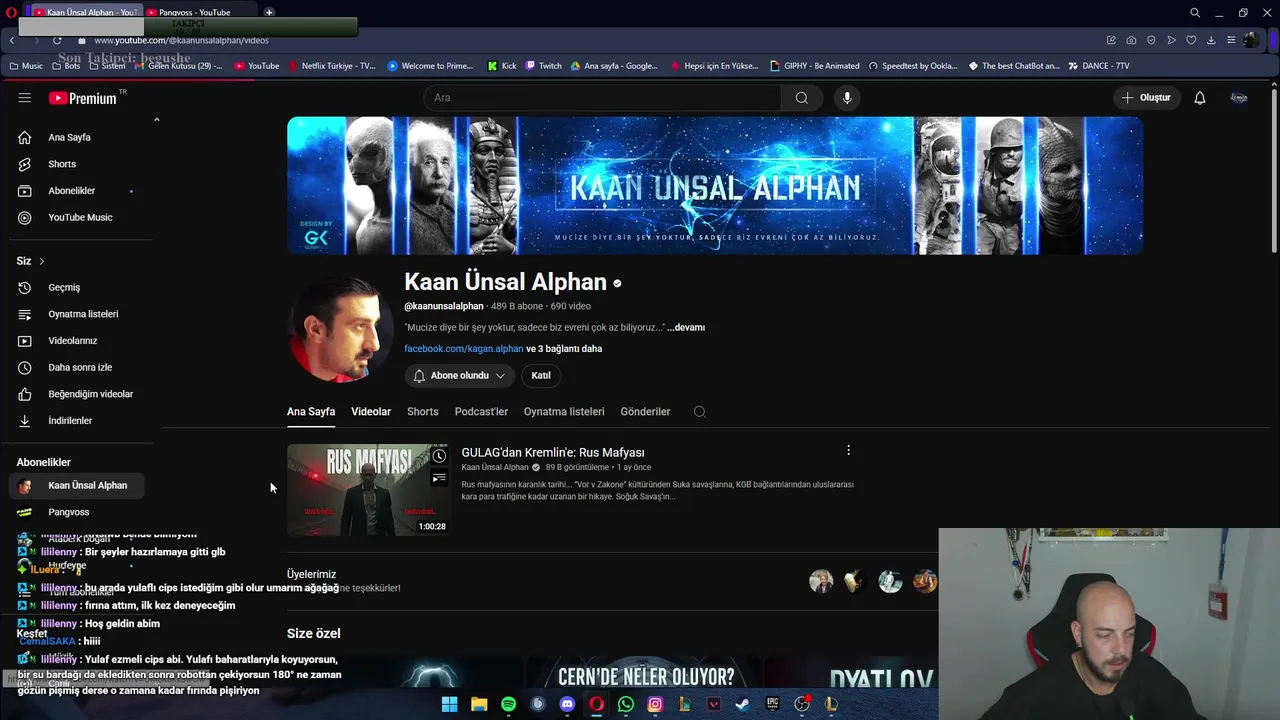Open ve 3 bağlantı daha links
The image size is (1280, 720).
tap(564, 349)
